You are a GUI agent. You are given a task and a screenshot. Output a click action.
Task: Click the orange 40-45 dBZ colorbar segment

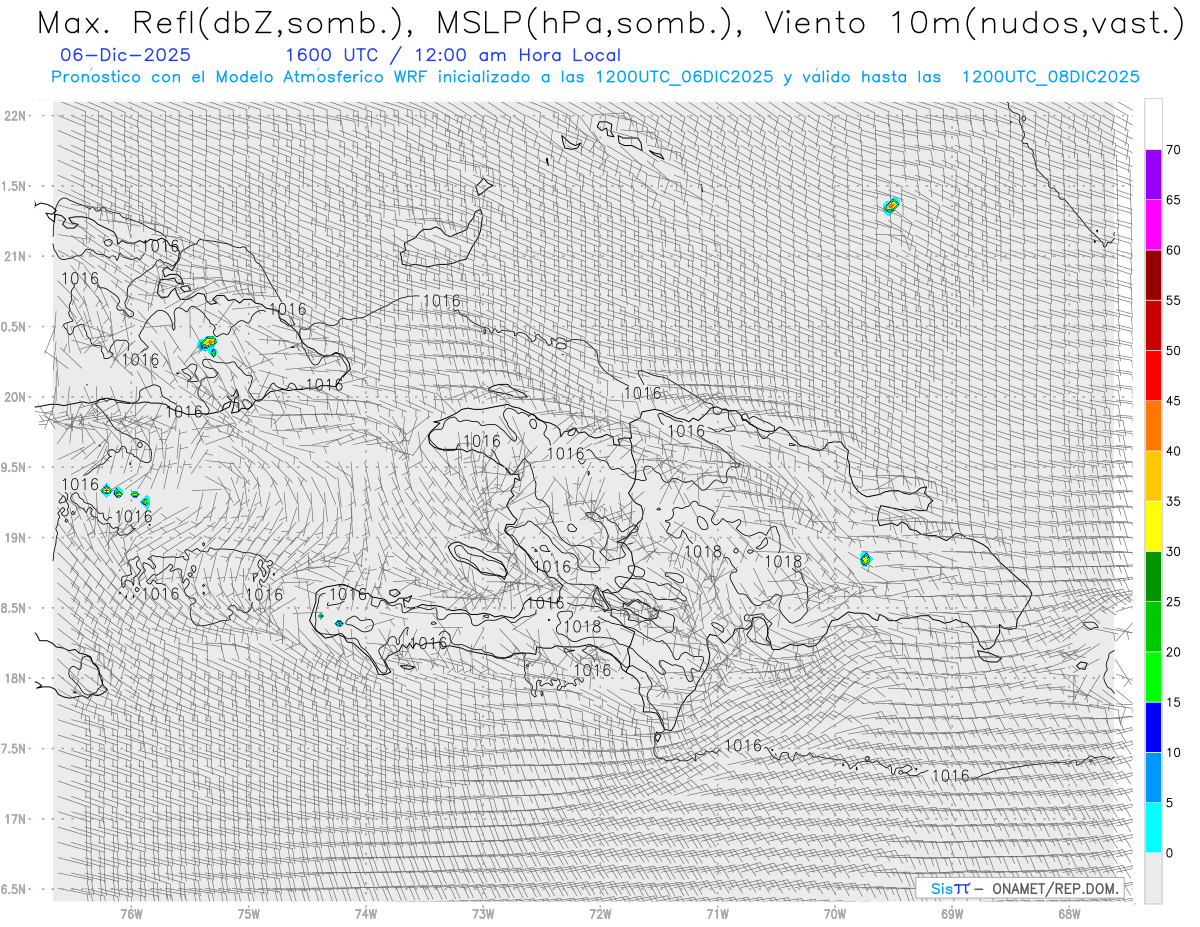(x=1153, y=425)
